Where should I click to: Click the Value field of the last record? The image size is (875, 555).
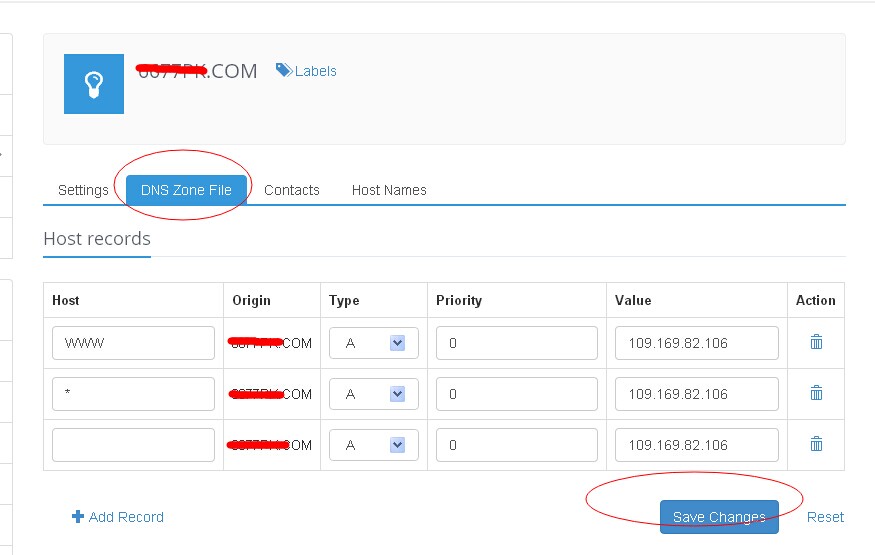(696, 445)
